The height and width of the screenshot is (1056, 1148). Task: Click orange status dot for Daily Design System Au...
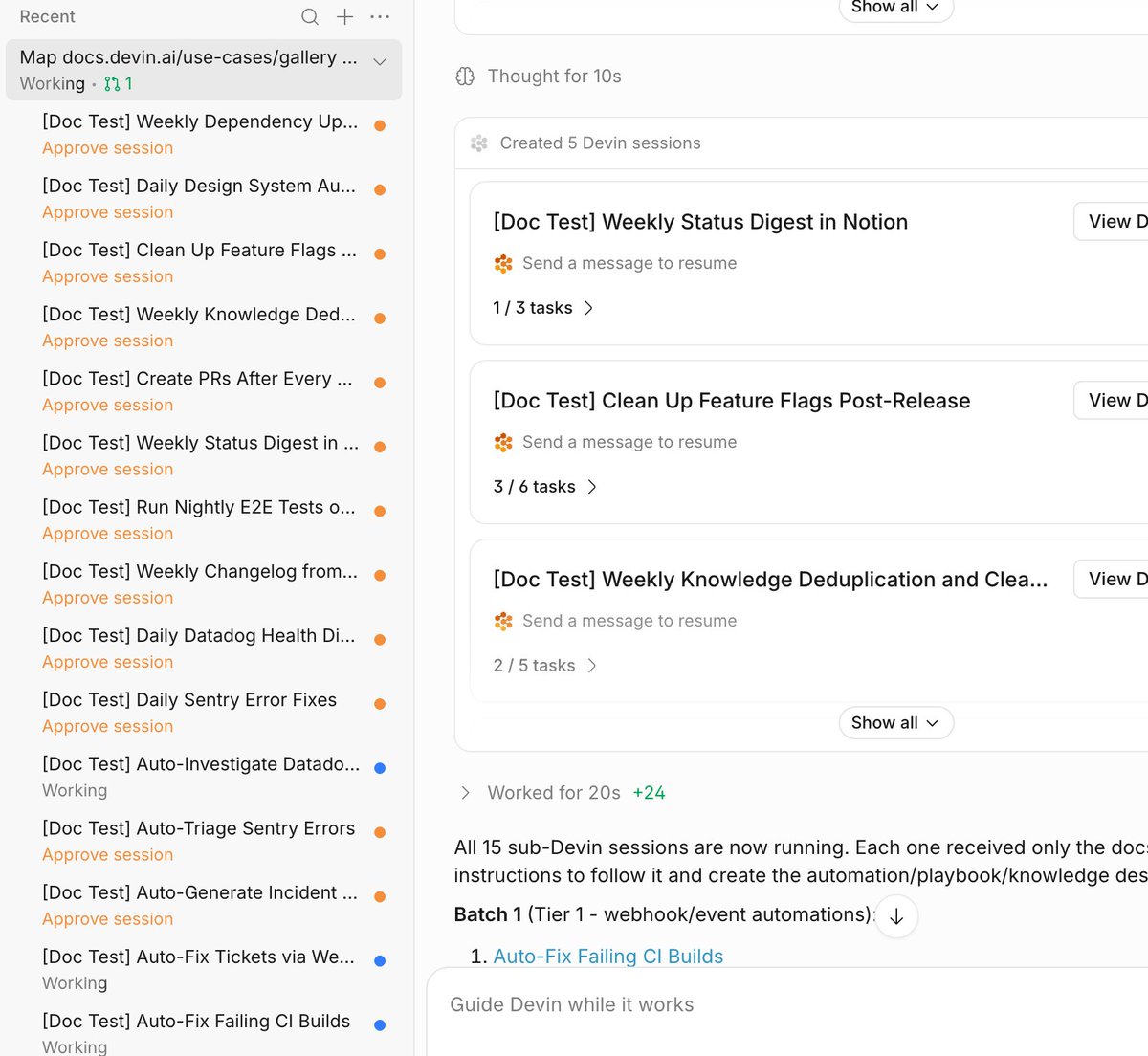tap(380, 189)
